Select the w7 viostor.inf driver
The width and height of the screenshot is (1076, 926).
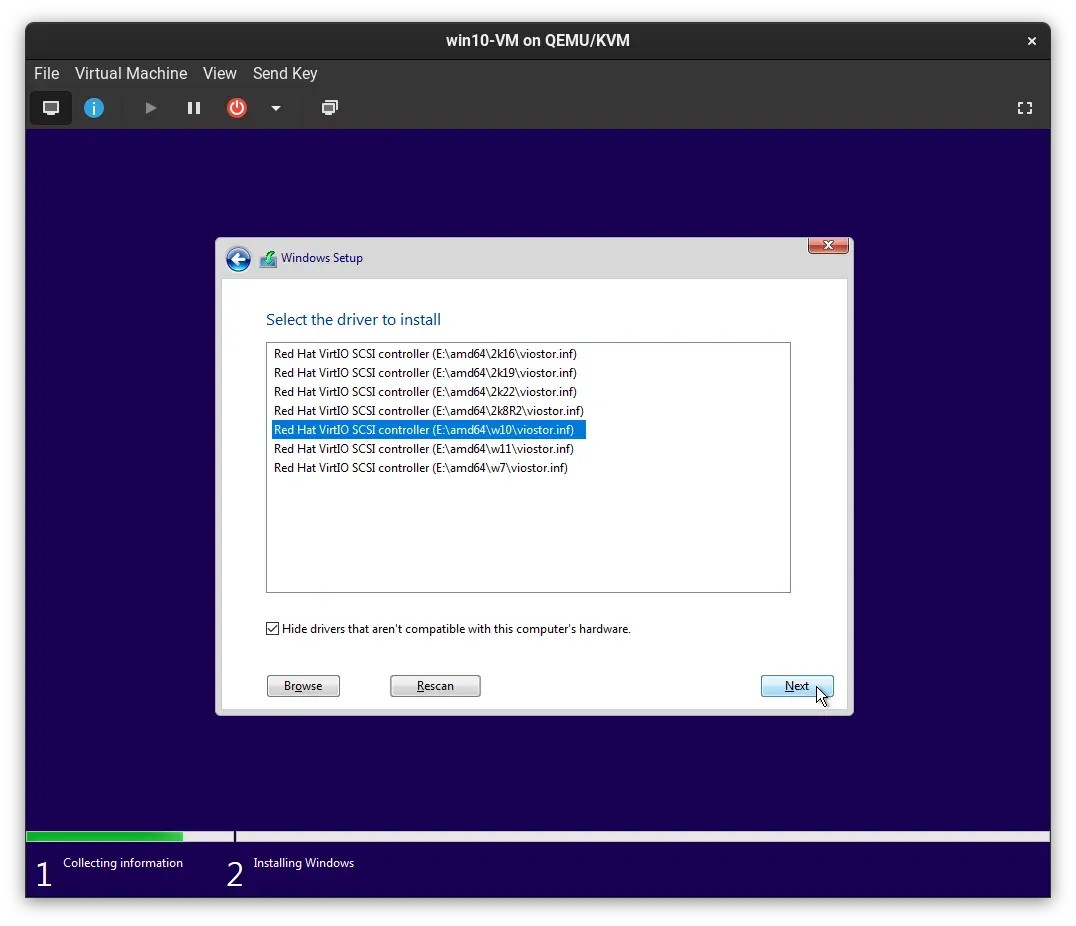click(421, 468)
